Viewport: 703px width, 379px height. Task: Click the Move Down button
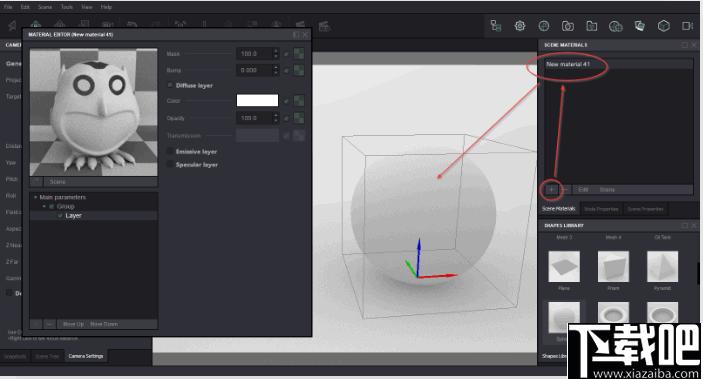click(x=104, y=324)
